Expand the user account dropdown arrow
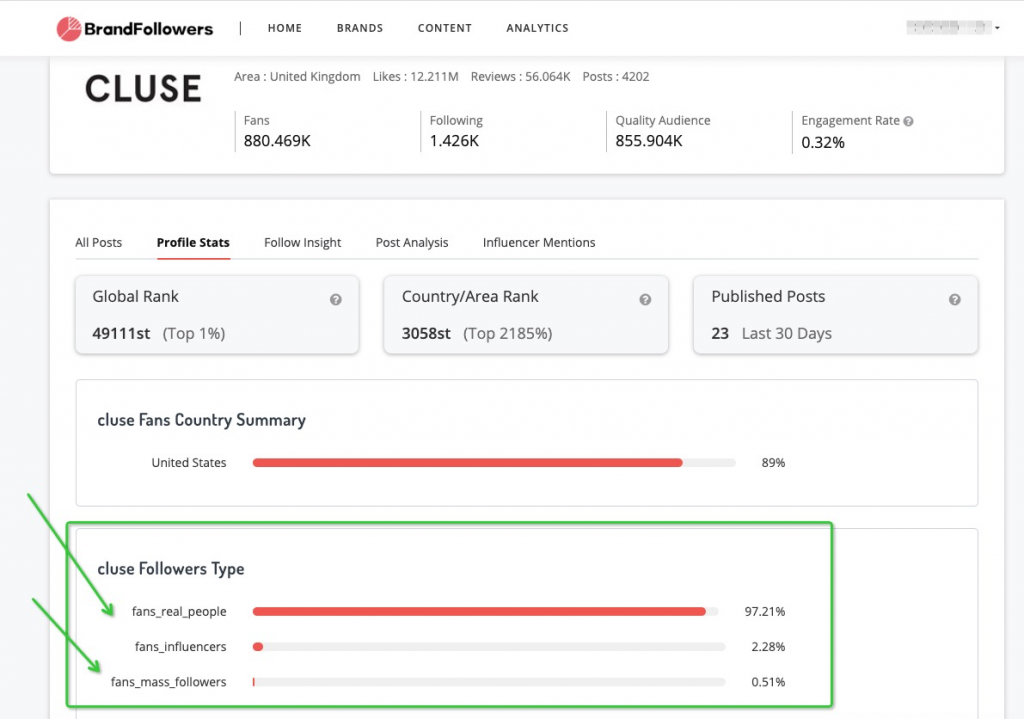Viewport: 1024px width, 719px height. pyautogui.click(x=997, y=28)
